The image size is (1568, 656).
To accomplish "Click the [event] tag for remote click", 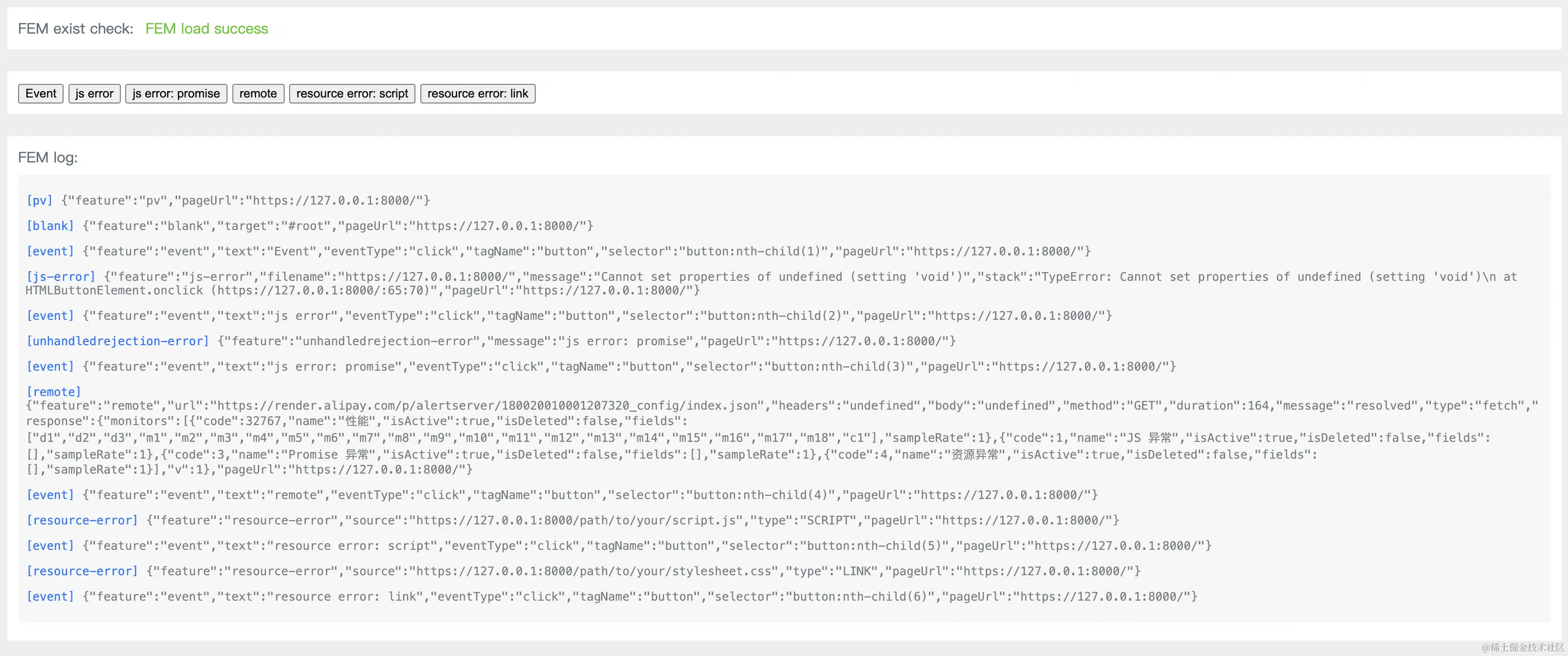I will point(49,495).
